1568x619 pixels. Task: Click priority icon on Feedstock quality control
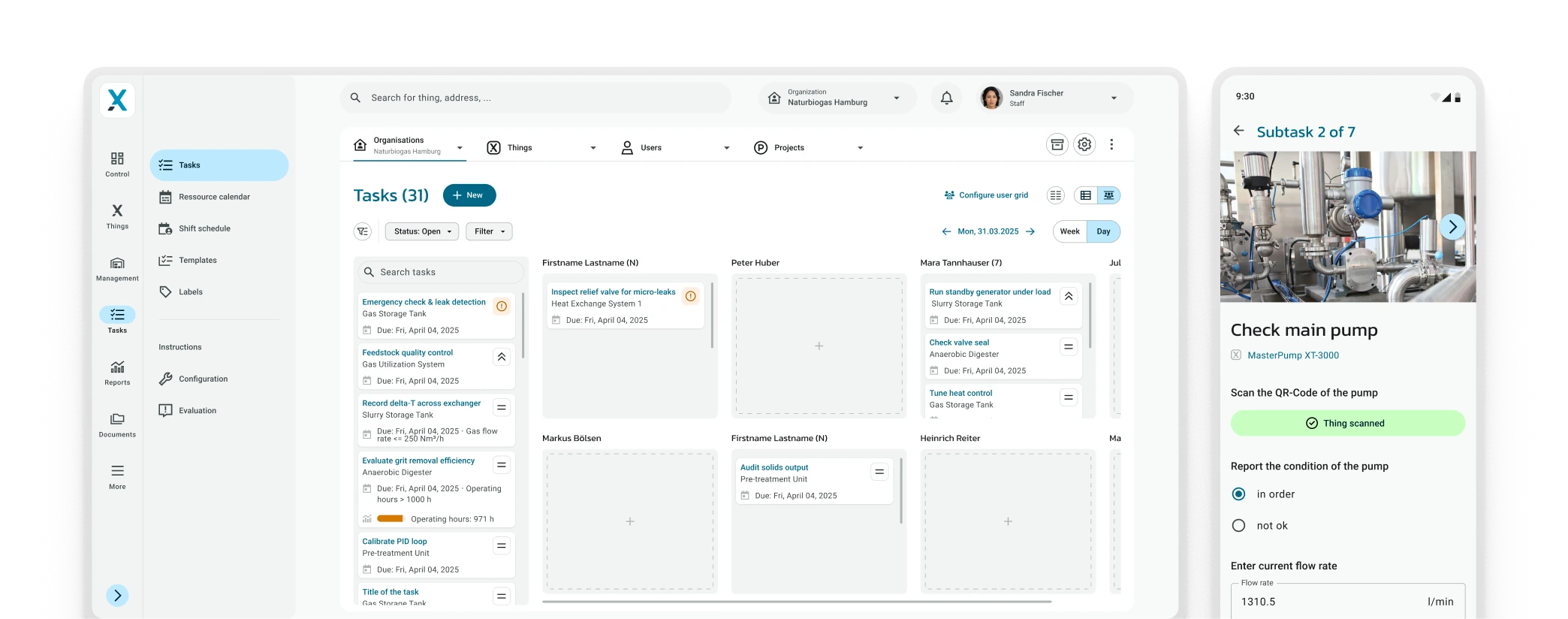pyautogui.click(x=502, y=357)
